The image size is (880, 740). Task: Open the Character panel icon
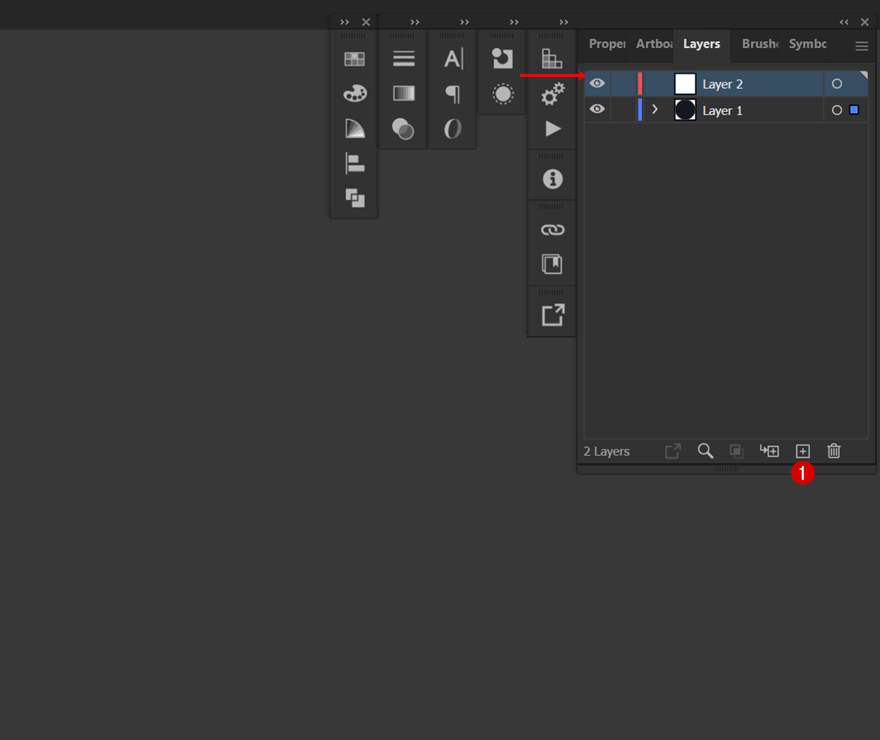pyautogui.click(x=453, y=59)
